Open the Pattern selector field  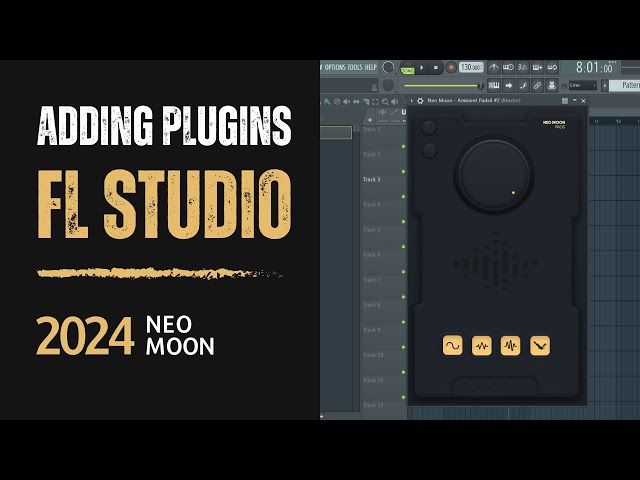tap(624, 85)
